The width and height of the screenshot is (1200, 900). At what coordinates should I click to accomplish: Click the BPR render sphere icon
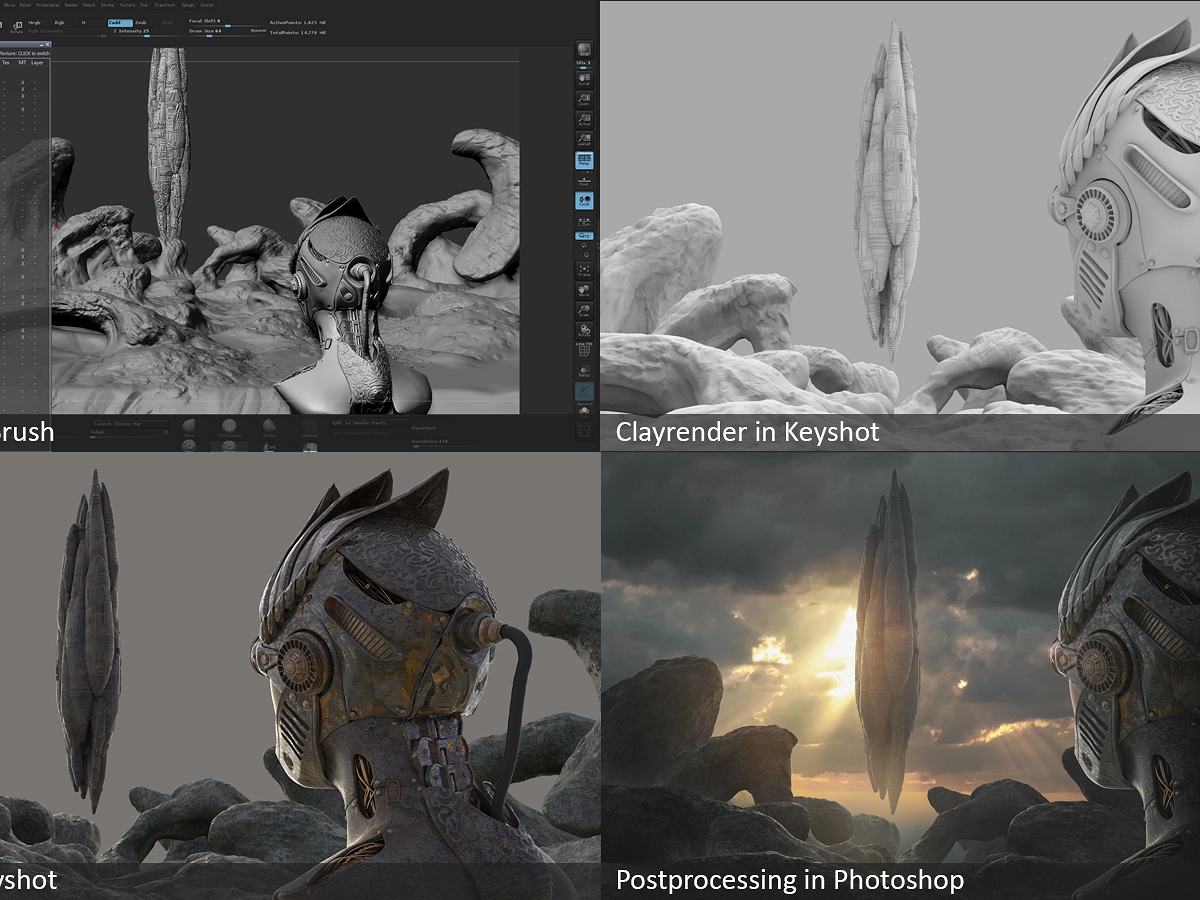pos(585,50)
